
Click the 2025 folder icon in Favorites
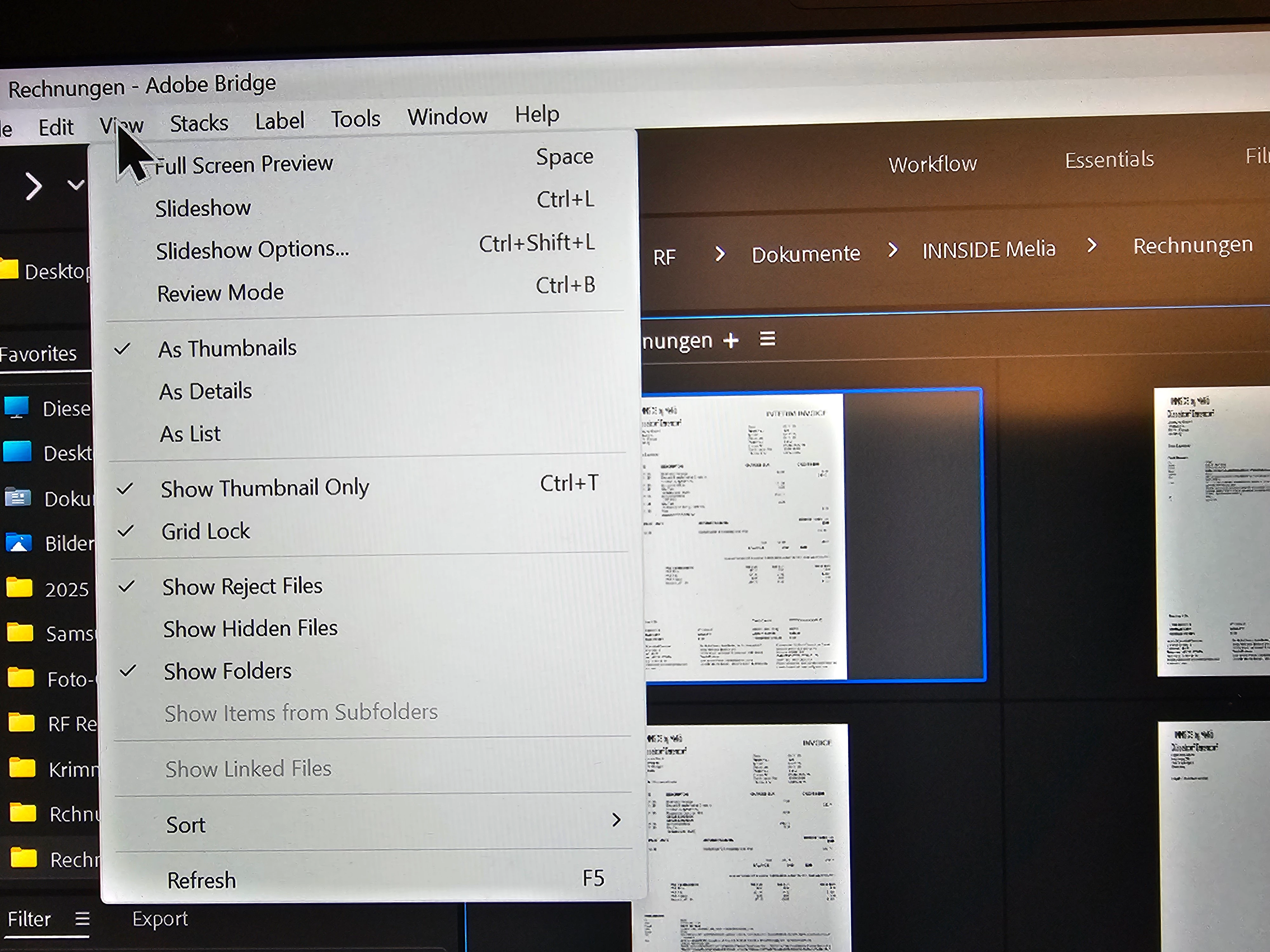point(19,588)
